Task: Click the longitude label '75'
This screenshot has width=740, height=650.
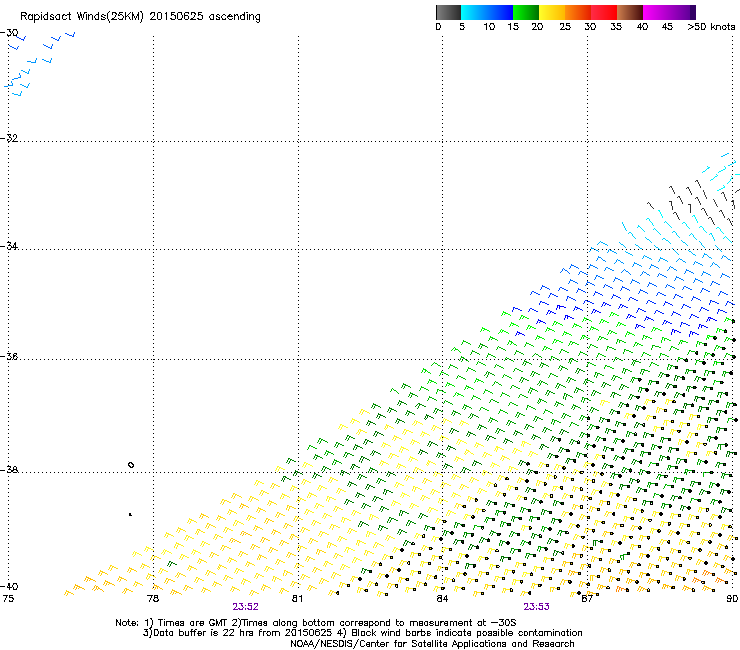Action: tap(8, 599)
